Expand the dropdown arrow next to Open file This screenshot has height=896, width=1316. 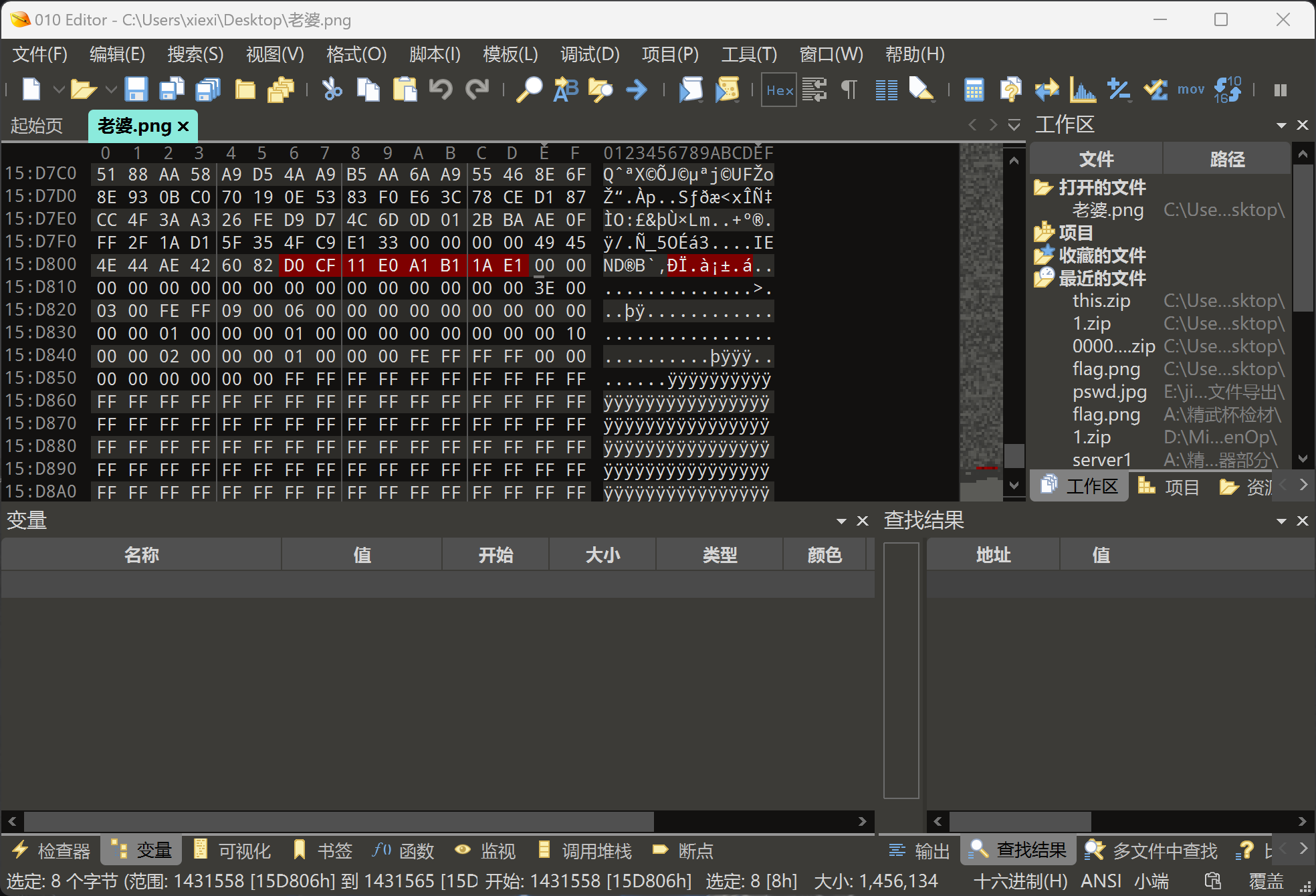(x=111, y=89)
